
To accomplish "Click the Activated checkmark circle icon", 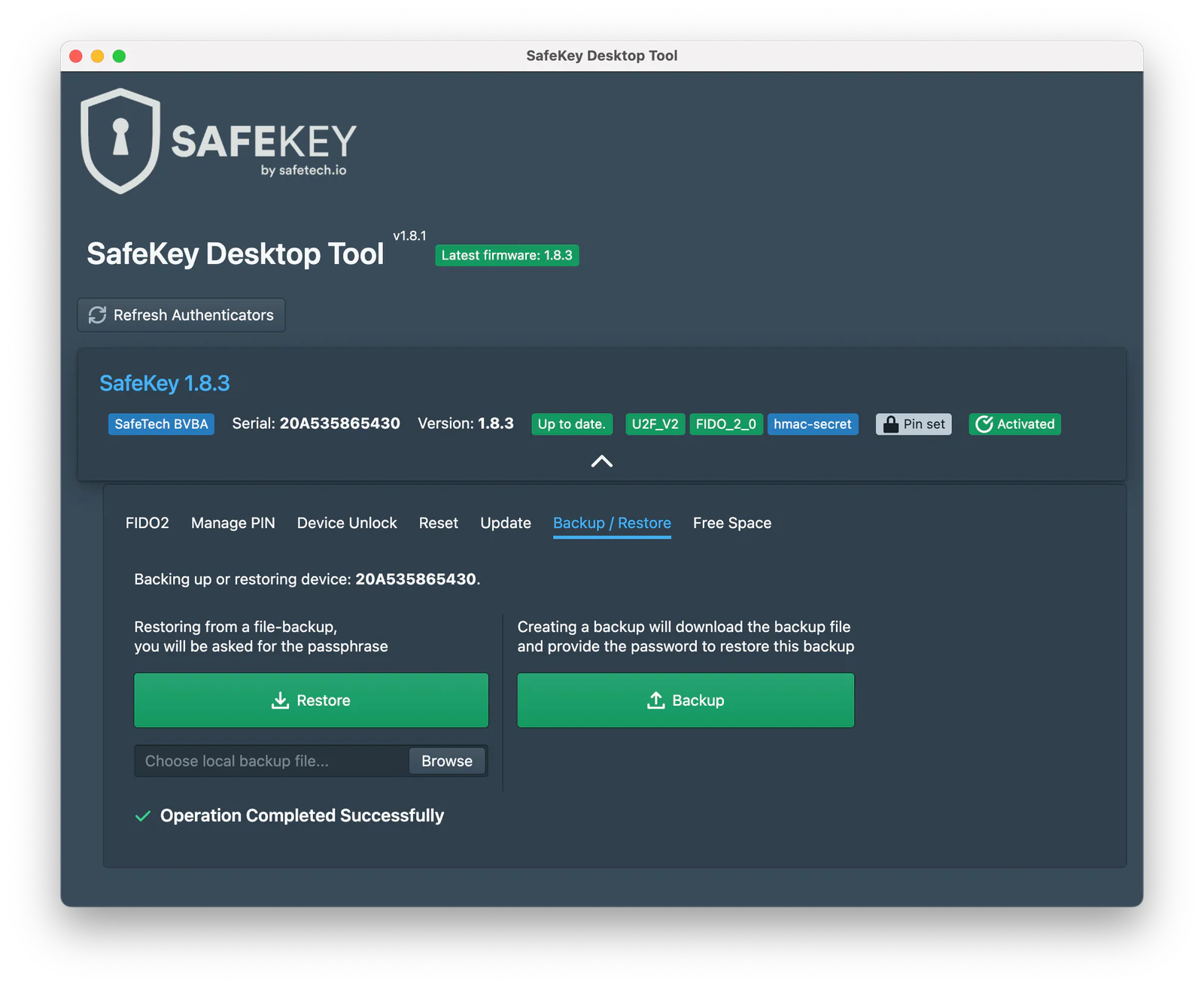I will click(984, 424).
